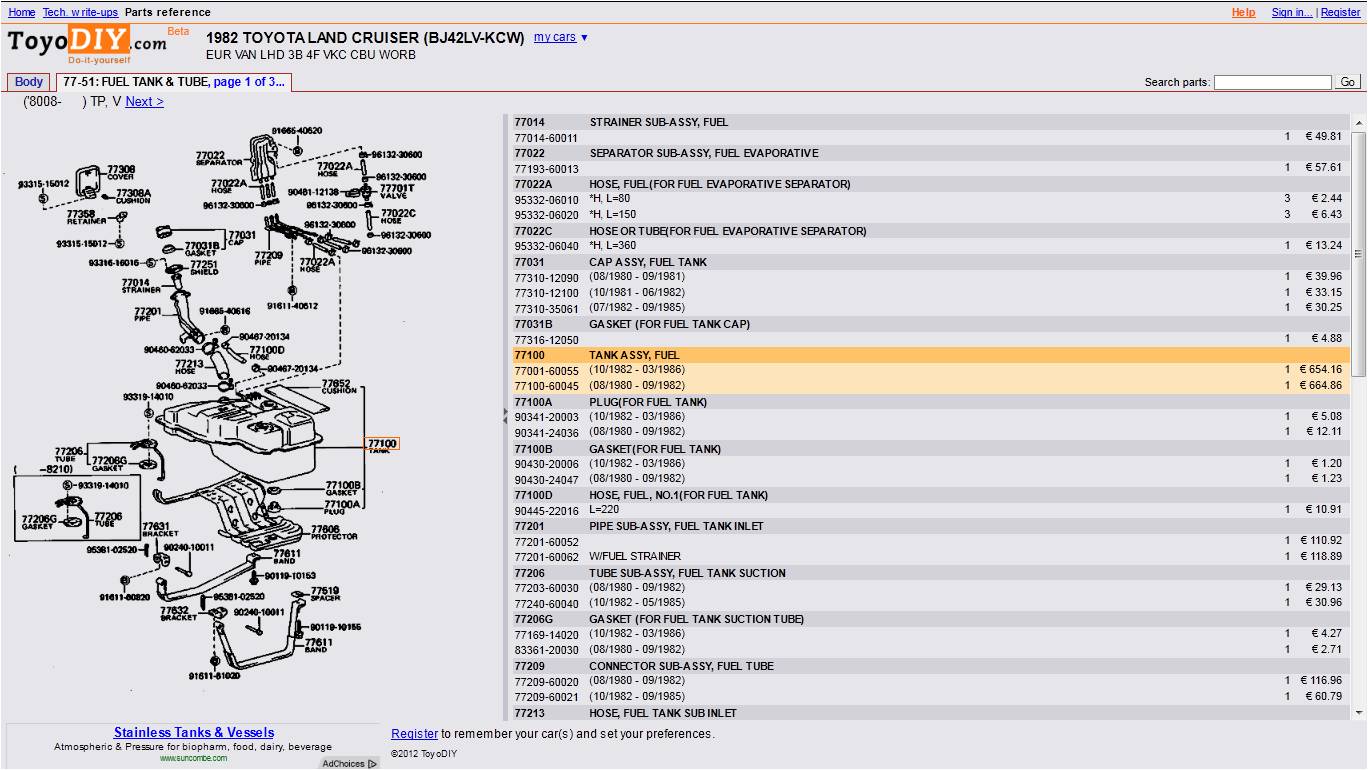Click the parts list scroll up arrow
The height and width of the screenshot is (770, 1368).
pos(1358,123)
